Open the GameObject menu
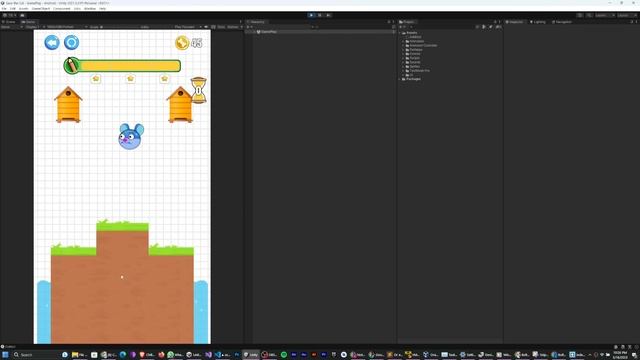This screenshot has height=360, width=640. click(x=41, y=8)
